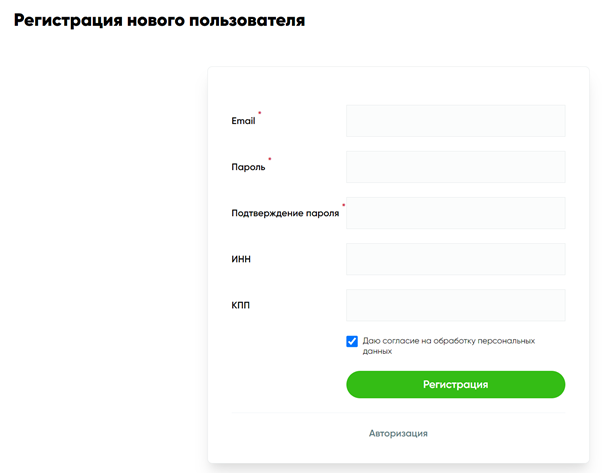
Task: Click the КПП label text
Action: 241,305
